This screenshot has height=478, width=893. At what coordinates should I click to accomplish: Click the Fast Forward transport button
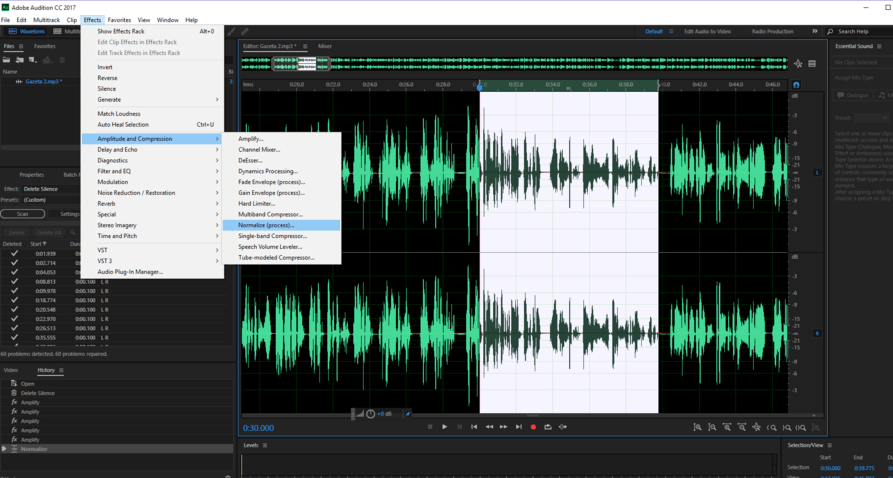coord(503,427)
